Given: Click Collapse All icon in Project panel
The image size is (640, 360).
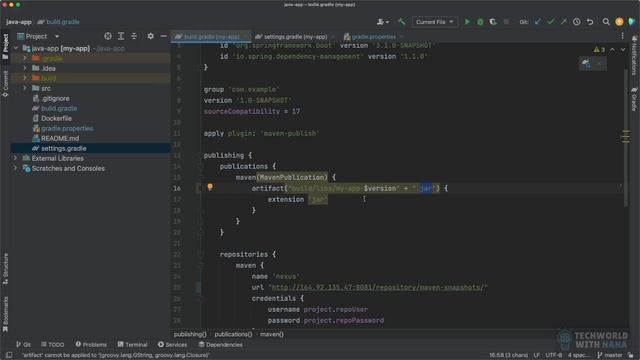Looking at the screenshot, I should (x=134, y=36).
